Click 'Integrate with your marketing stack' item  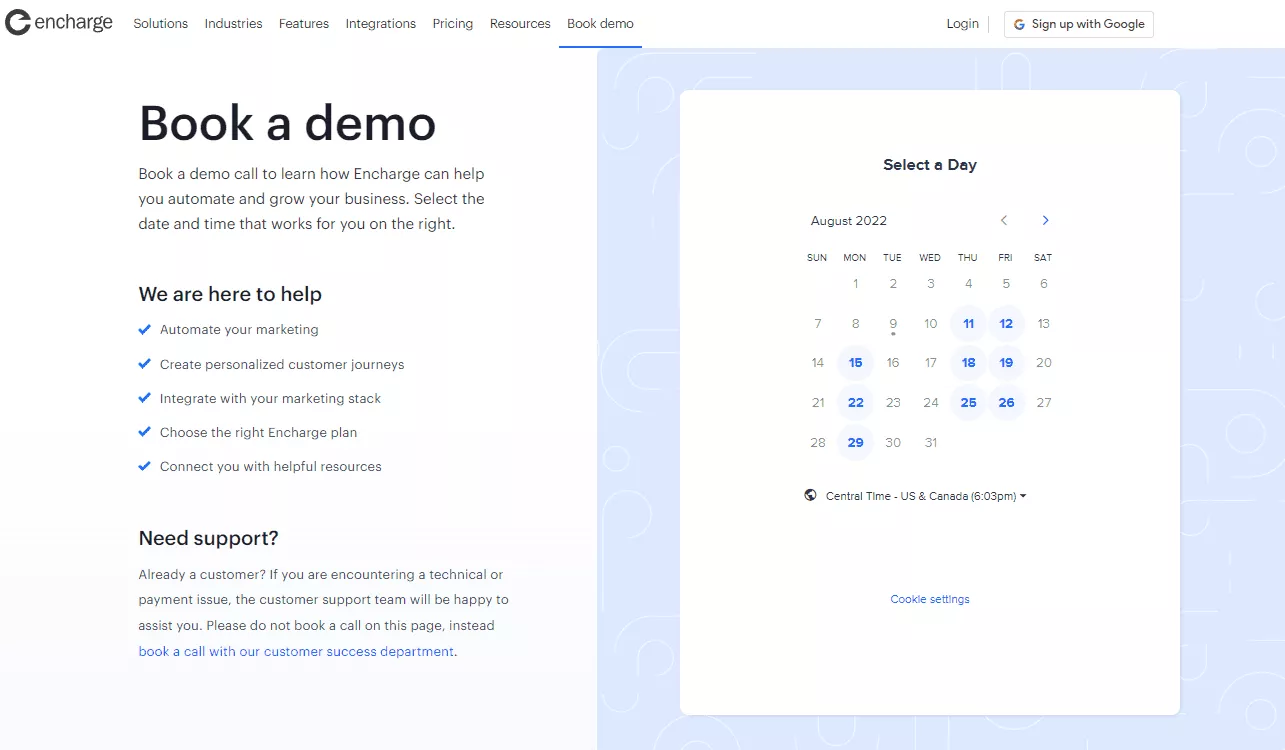[x=270, y=398]
